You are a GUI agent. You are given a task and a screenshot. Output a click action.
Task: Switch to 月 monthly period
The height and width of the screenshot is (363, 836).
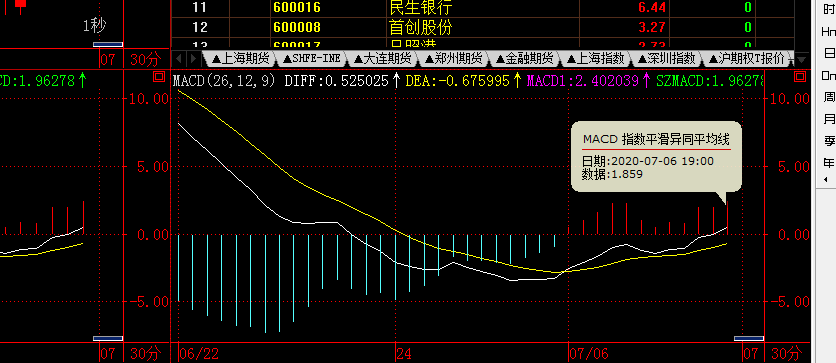pos(829,118)
